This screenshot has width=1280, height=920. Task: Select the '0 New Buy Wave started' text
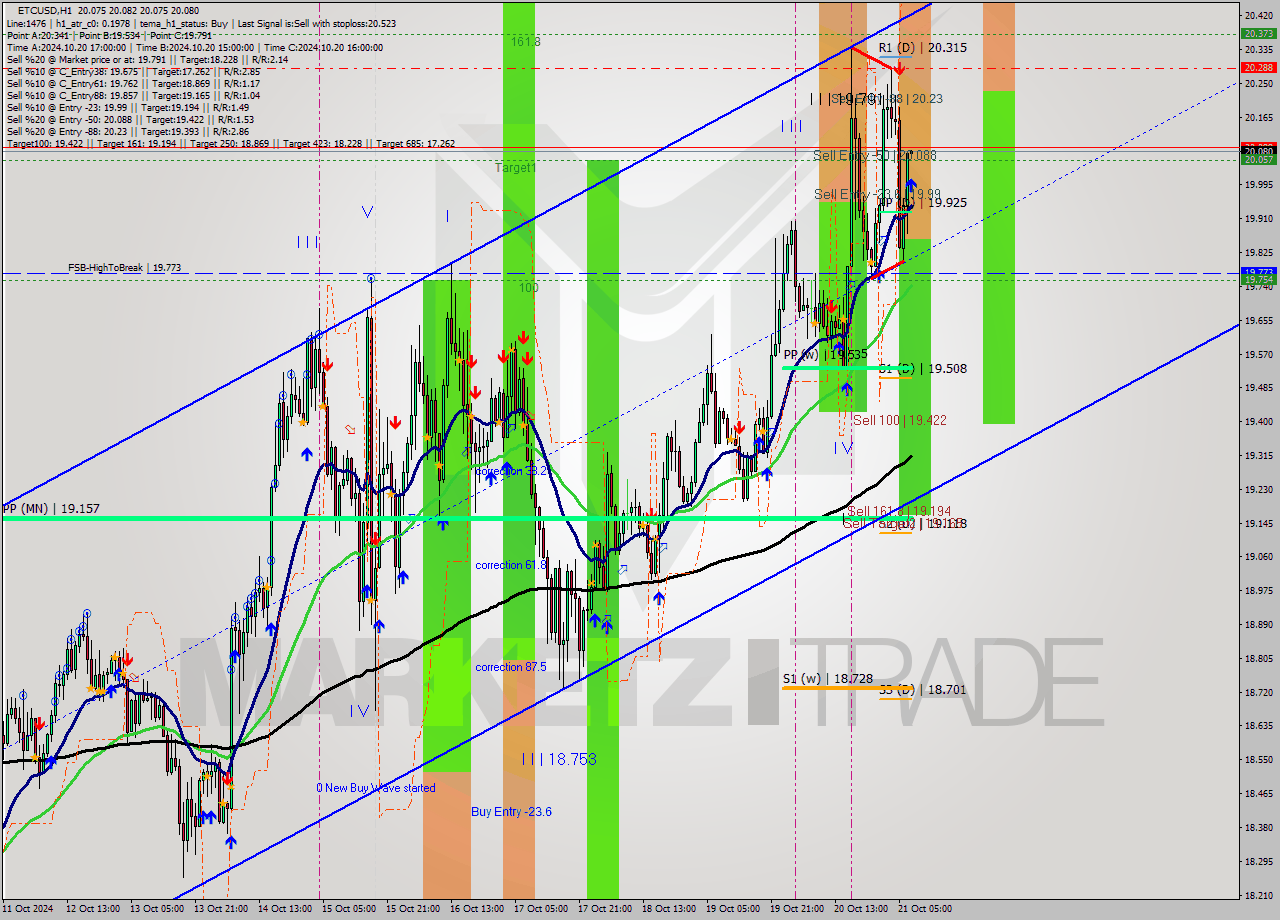point(376,788)
